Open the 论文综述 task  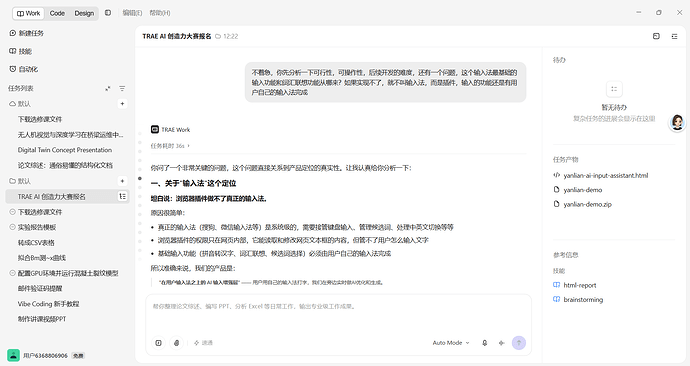coord(65,165)
